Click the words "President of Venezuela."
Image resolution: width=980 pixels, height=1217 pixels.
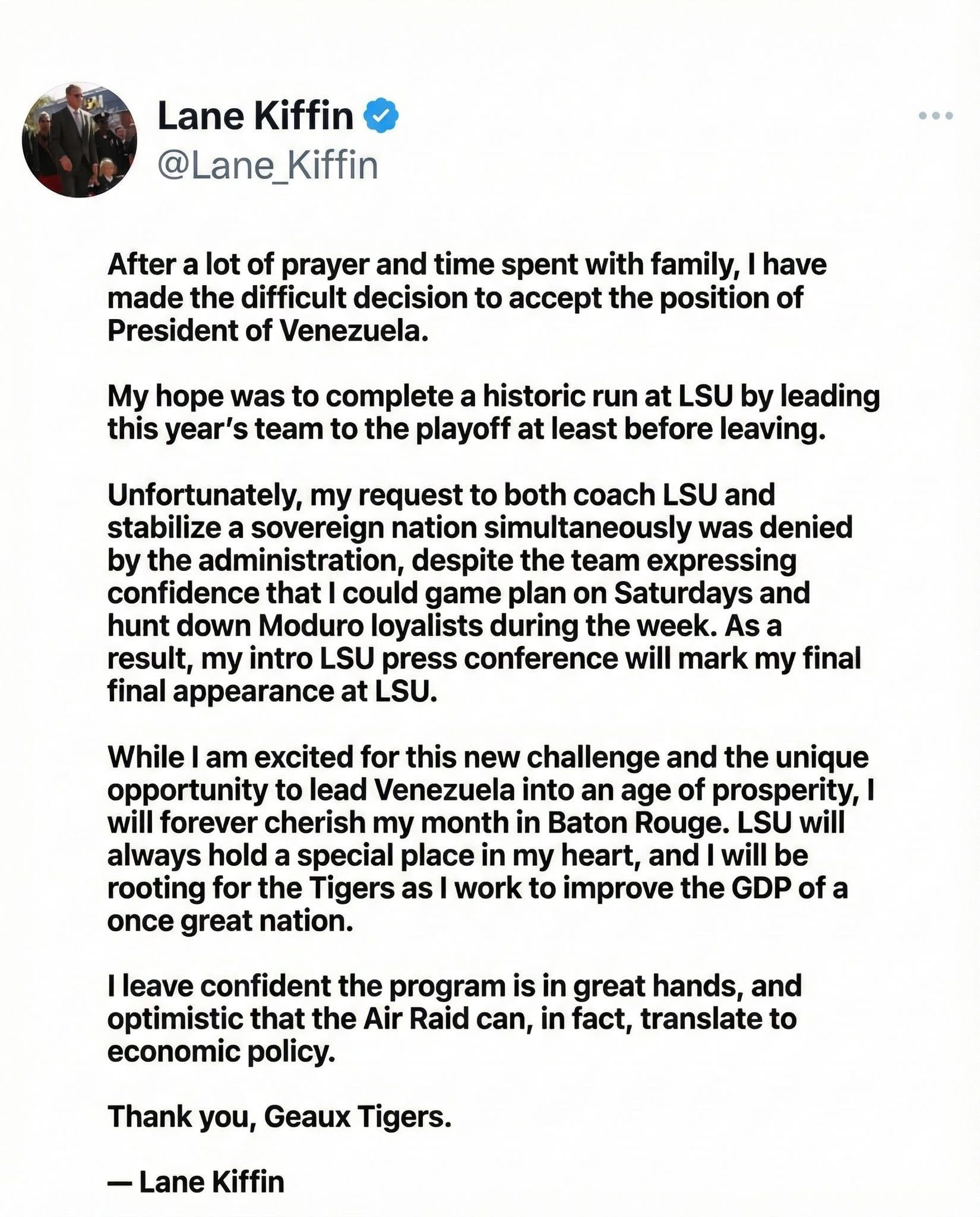(268, 331)
